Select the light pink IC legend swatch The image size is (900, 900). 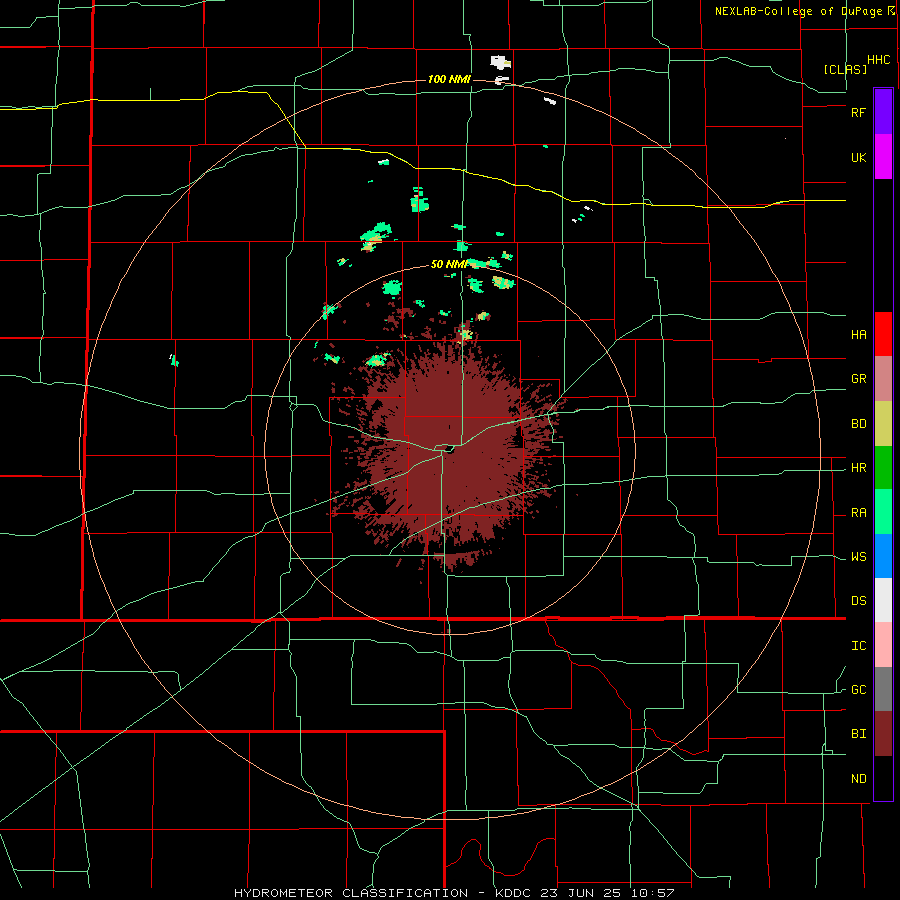(x=883, y=645)
